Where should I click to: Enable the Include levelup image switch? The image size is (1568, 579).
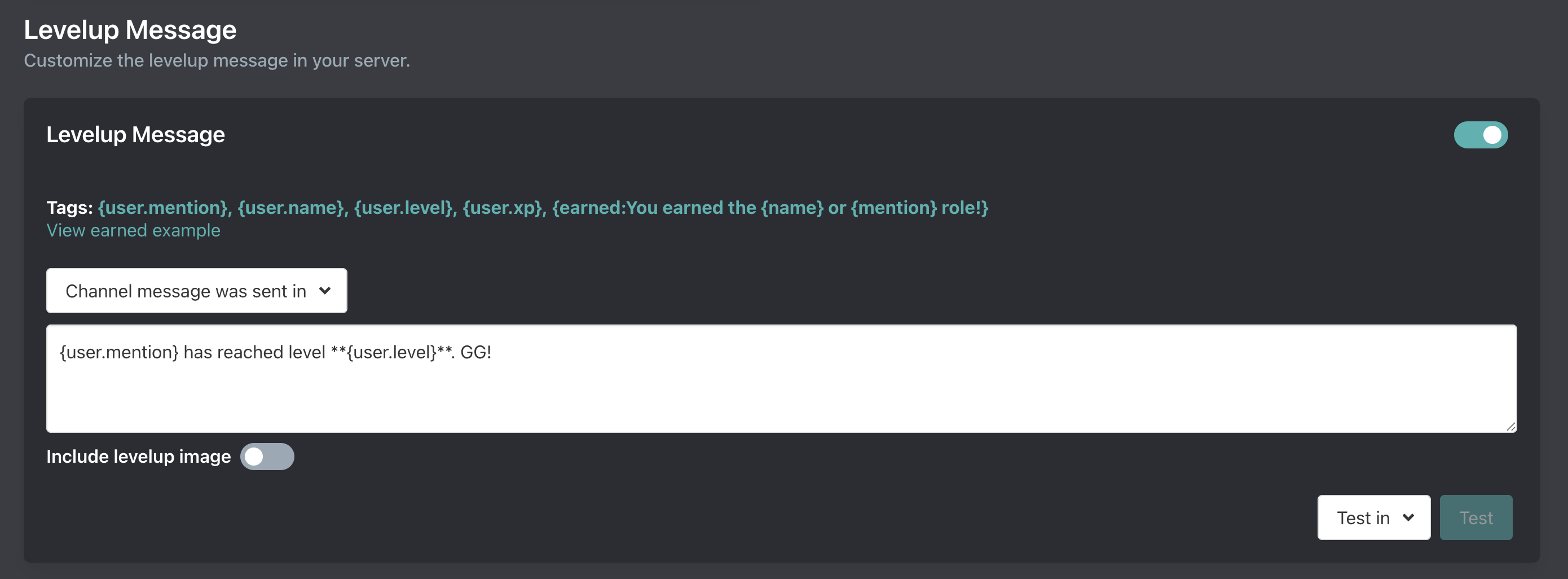coord(267,457)
